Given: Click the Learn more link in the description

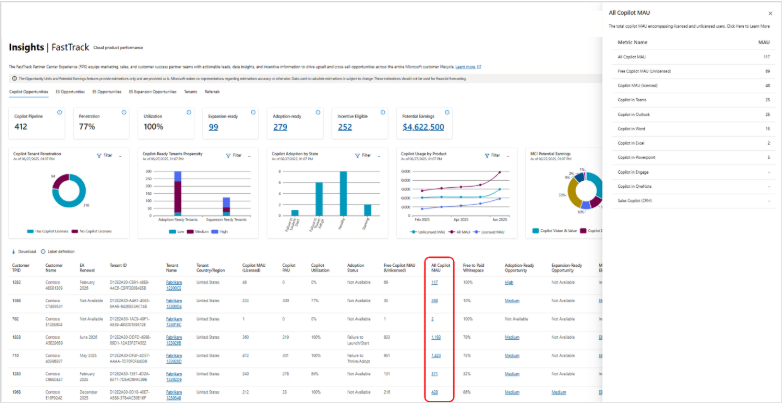Looking at the screenshot, I should pyautogui.click(x=468, y=67).
